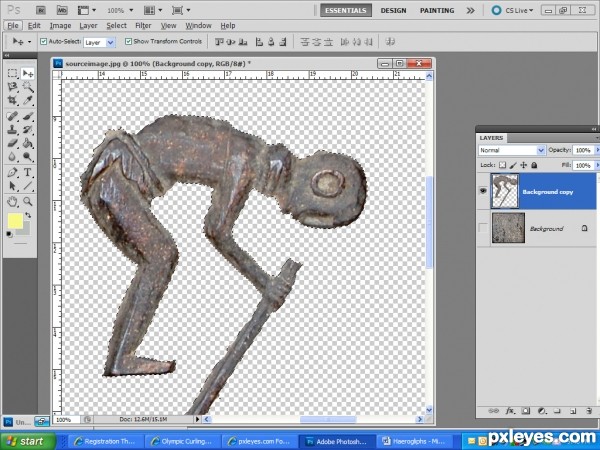This screenshot has width=600, height=450.
Task: Select the Brush tool
Action: pos(28,116)
